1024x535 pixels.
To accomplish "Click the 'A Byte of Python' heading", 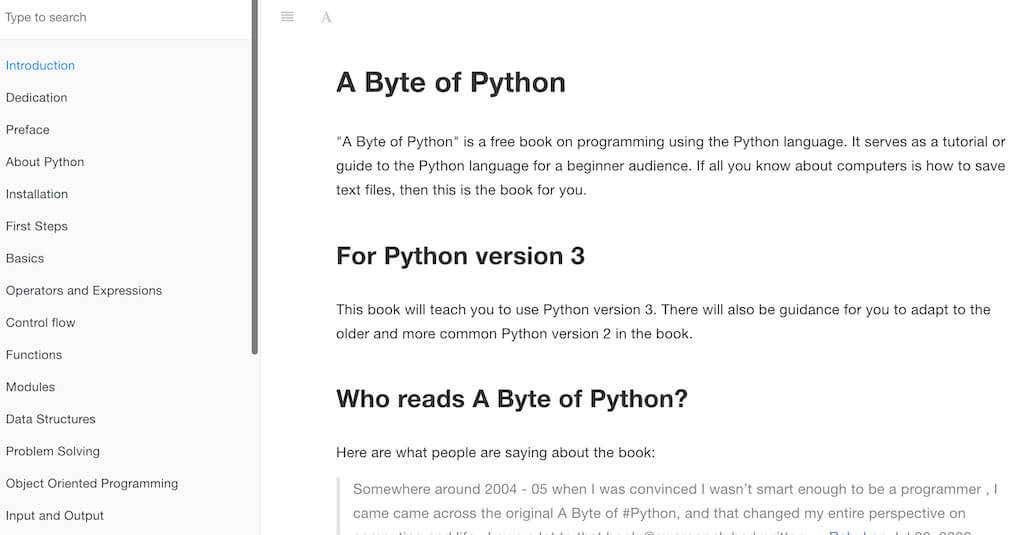I will click(451, 83).
